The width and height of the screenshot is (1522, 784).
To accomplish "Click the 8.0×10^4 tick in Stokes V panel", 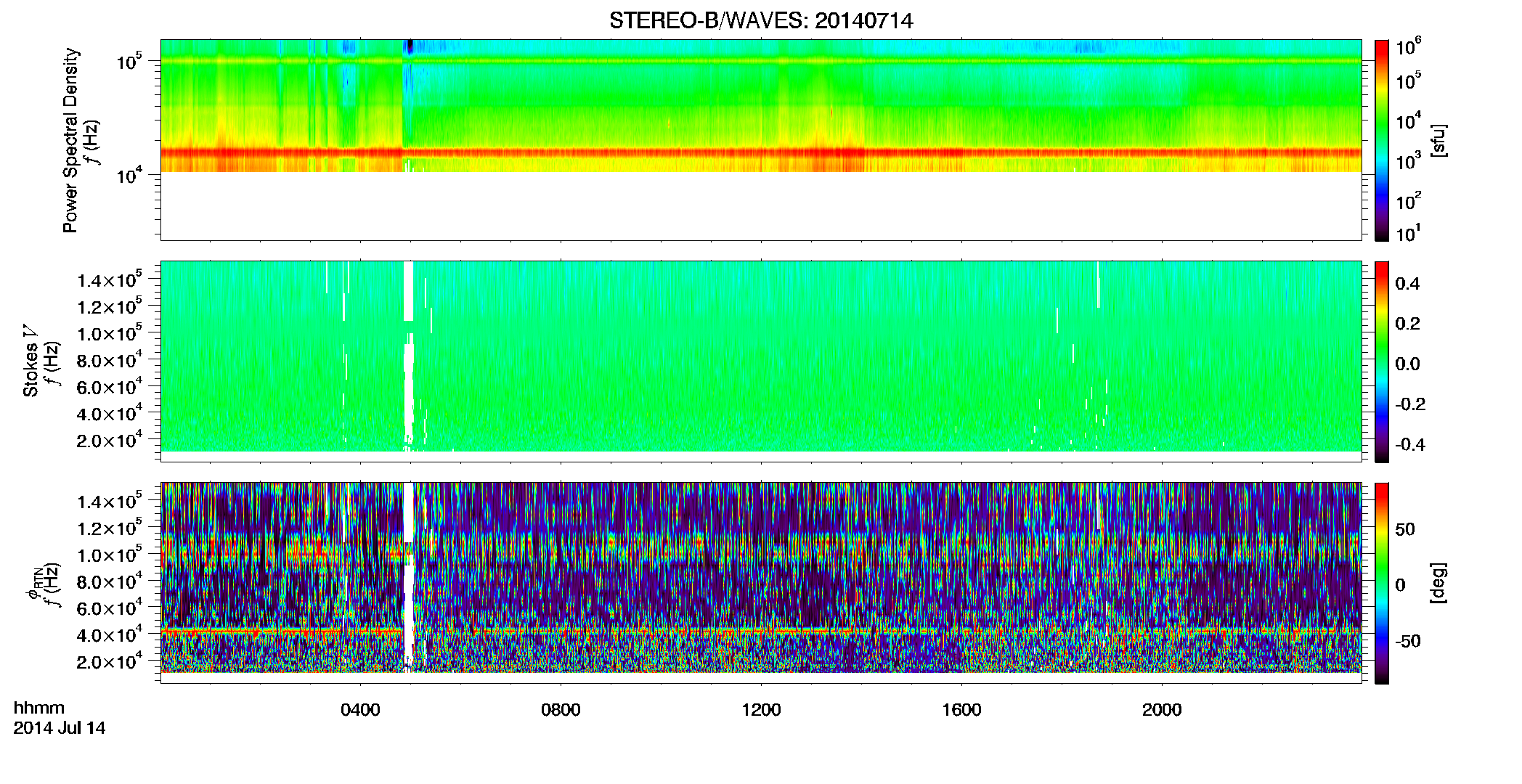I will click(x=110, y=360).
